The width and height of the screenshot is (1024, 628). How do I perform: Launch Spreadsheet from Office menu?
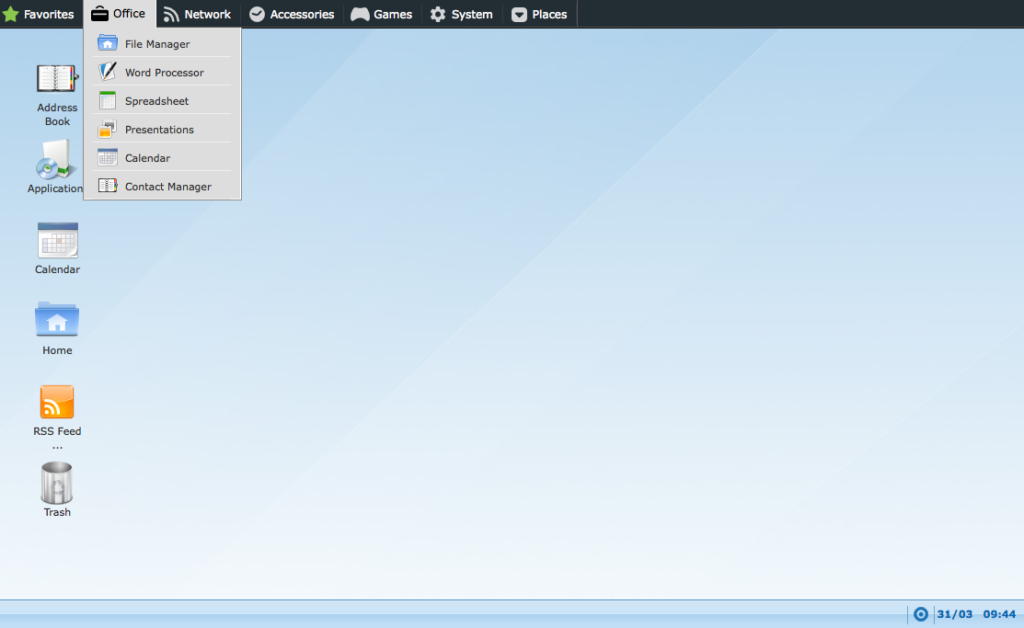point(163,101)
